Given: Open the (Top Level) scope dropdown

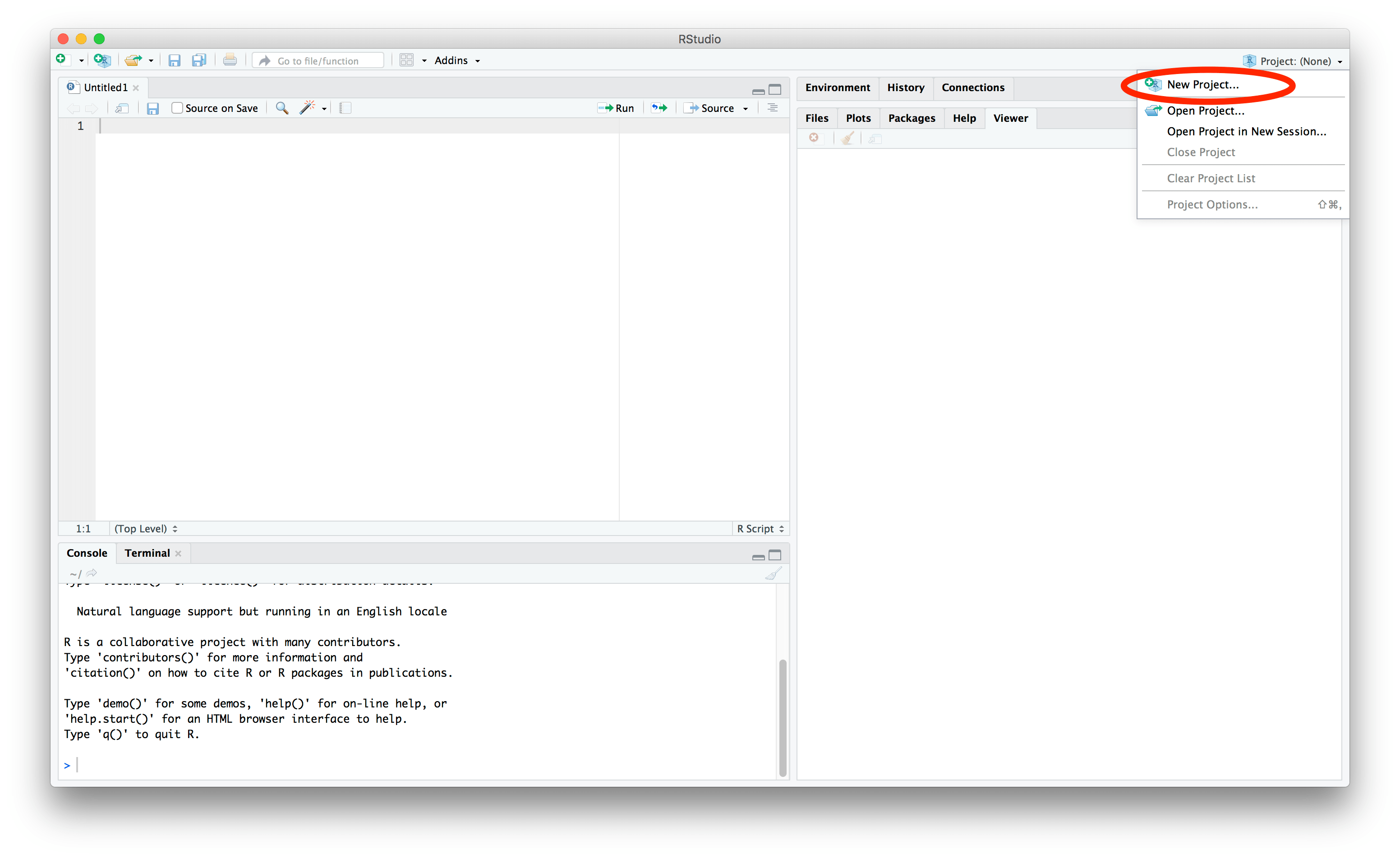Looking at the screenshot, I should point(145,529).
